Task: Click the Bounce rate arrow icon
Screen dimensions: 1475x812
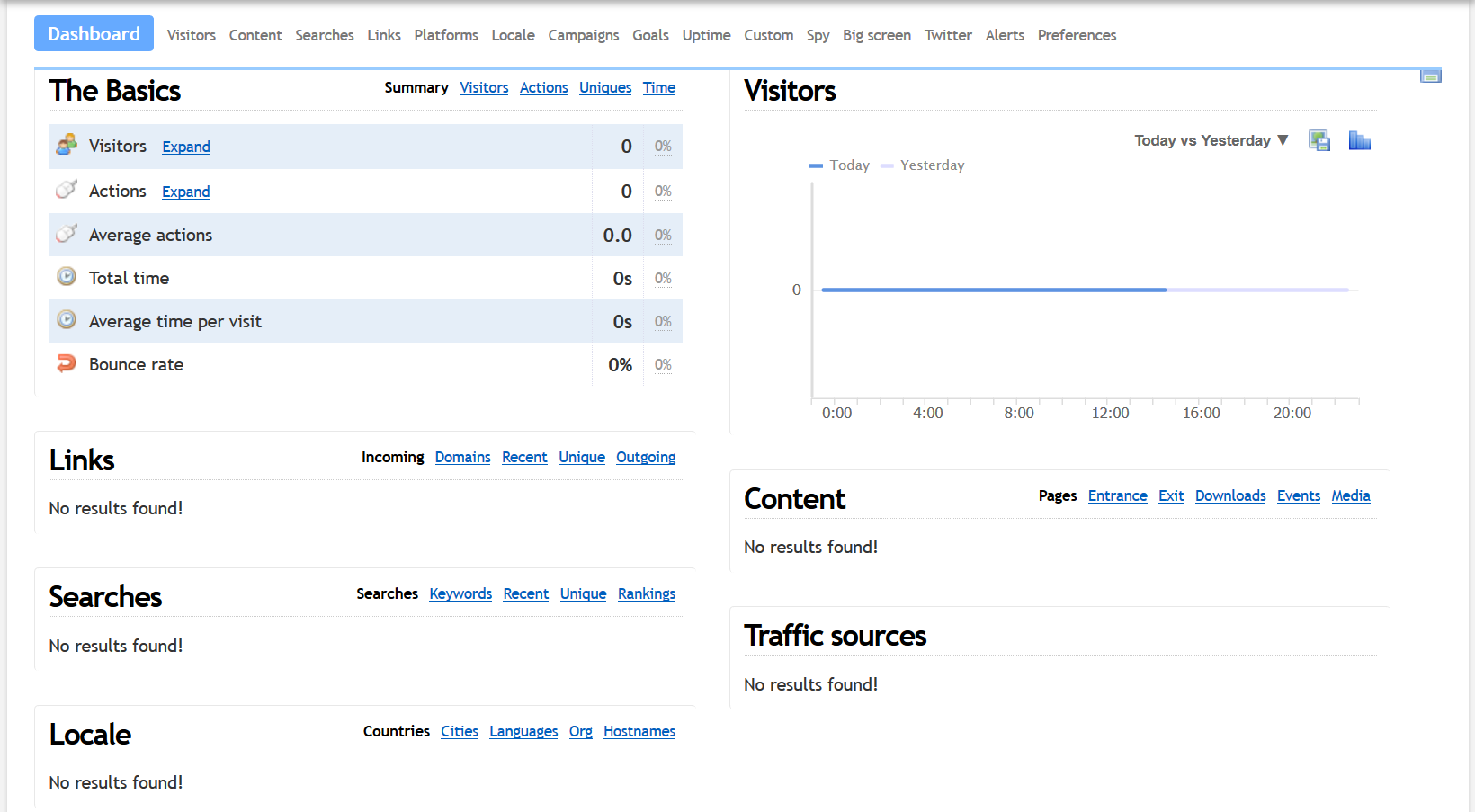Action: (x=67, y=363)
